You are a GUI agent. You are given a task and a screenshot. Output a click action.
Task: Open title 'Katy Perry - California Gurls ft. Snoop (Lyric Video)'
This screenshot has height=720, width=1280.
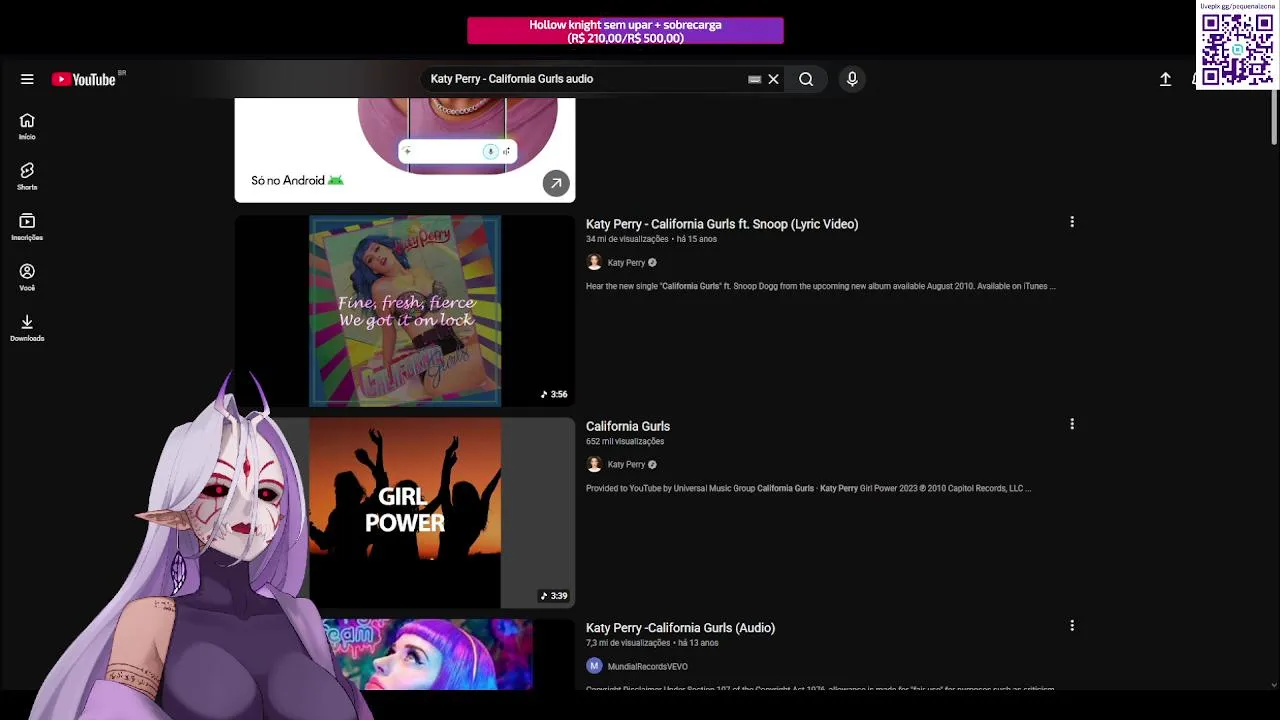[x=722, y=224]
